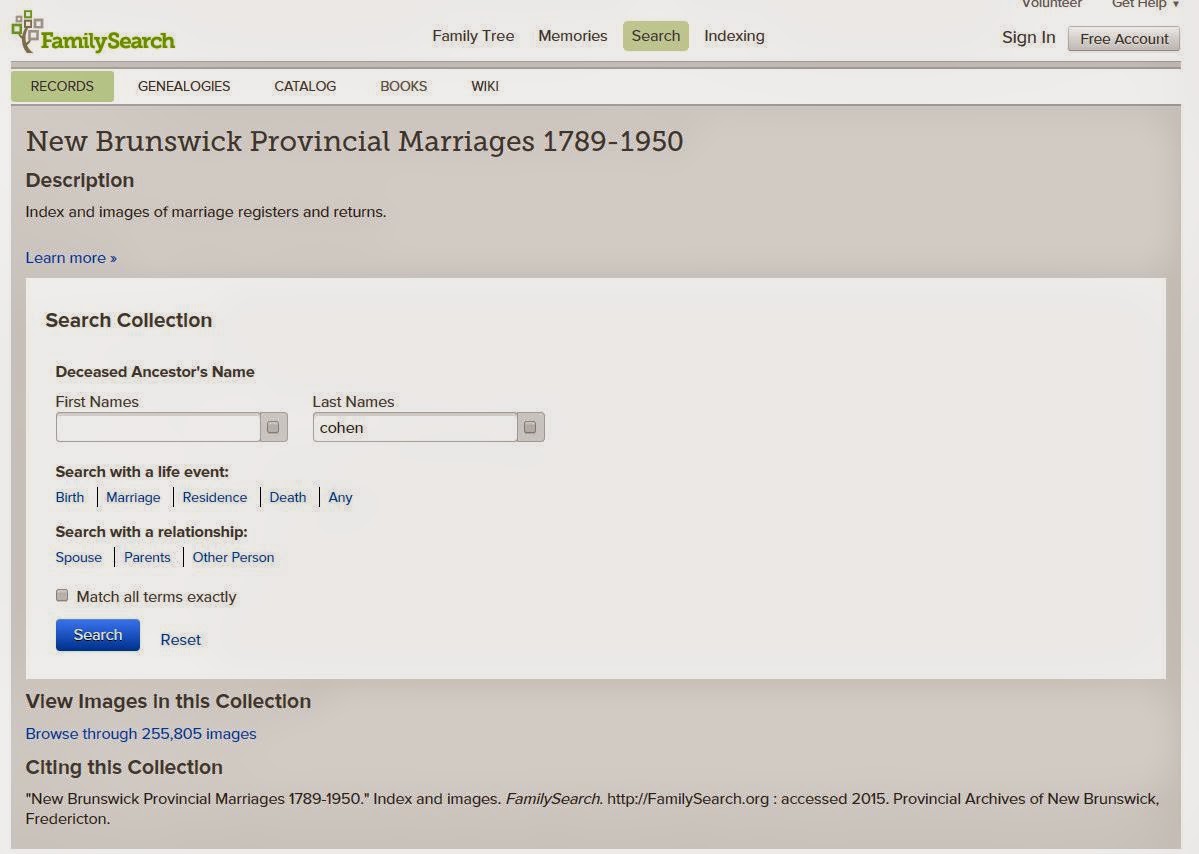Expand the Birth life event option
The image size is (1199, 854).
(70, 497)
